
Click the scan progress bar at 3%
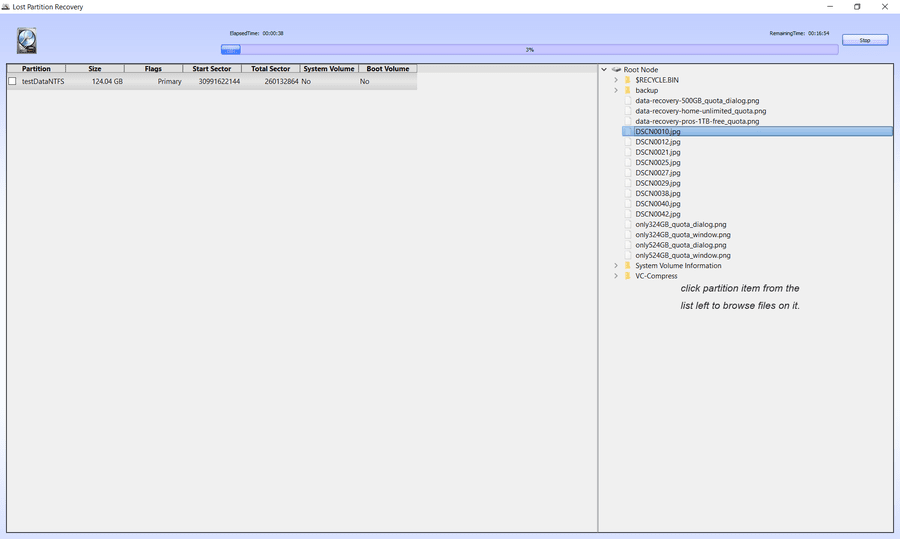point(529,50)
